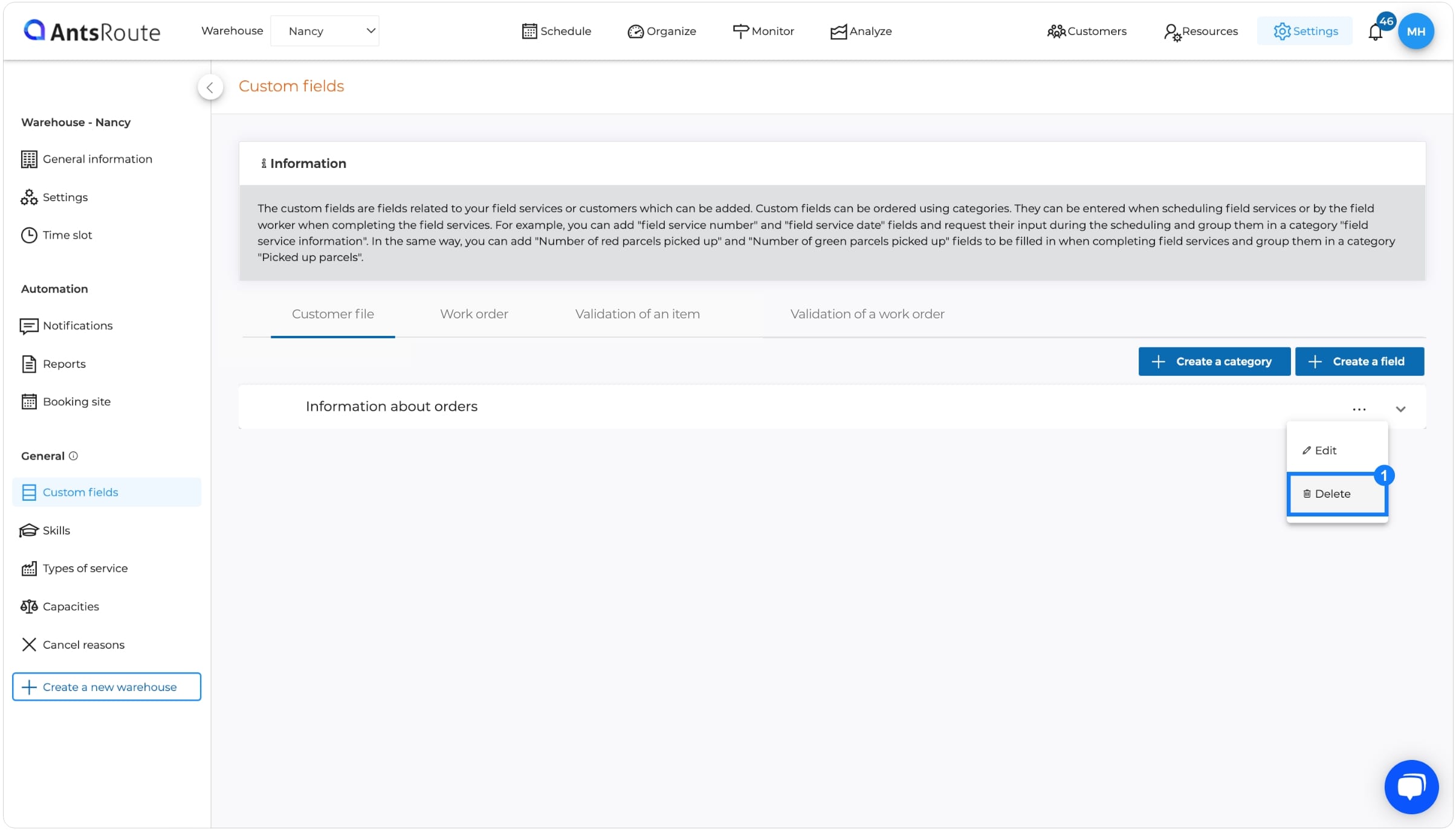Screen dimensions: 1456x830
Task: Open Cancel reasons in the sidebar
Action: (x=73, y=645)
